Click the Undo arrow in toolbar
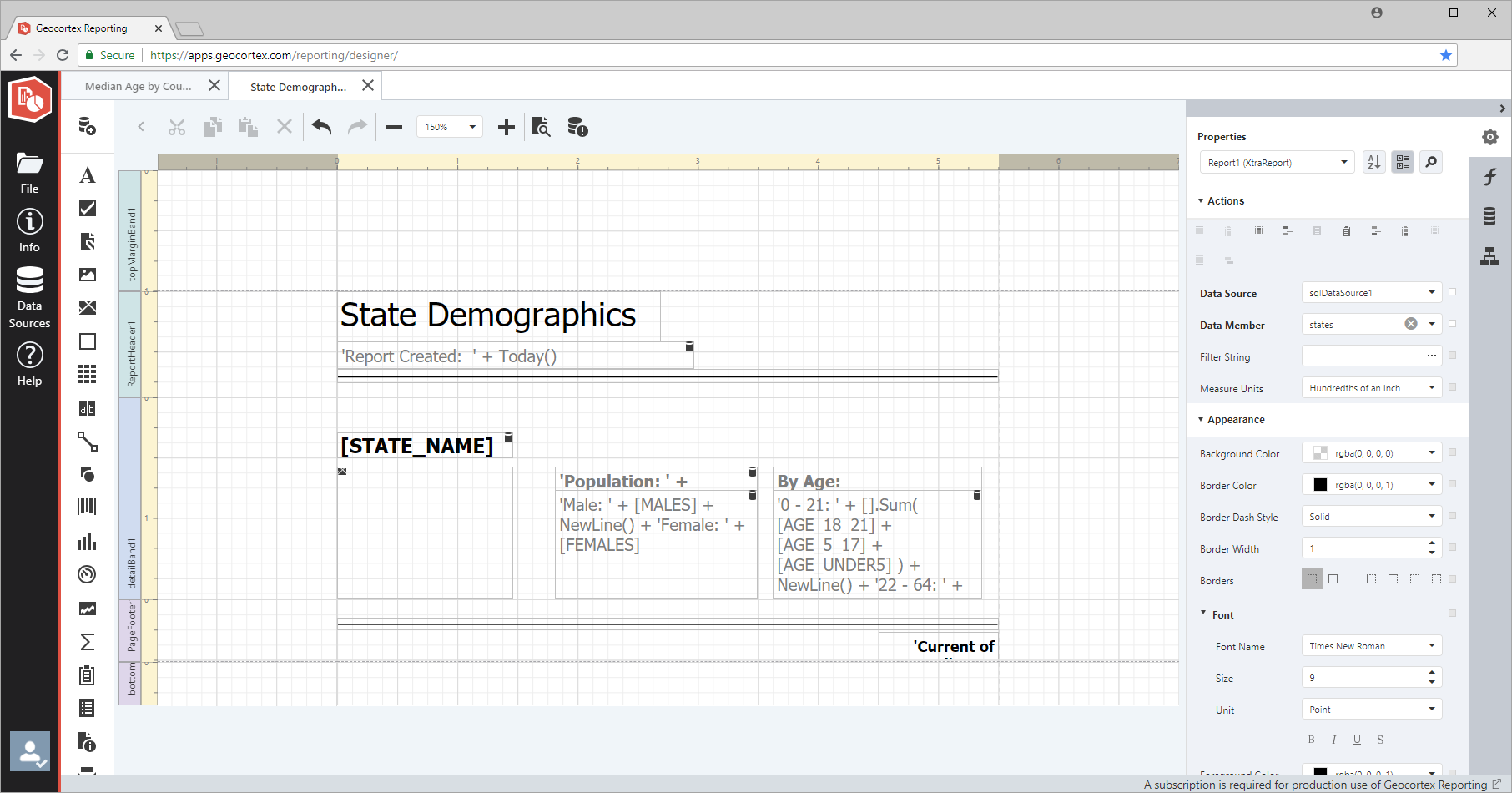 click(321, 127)
